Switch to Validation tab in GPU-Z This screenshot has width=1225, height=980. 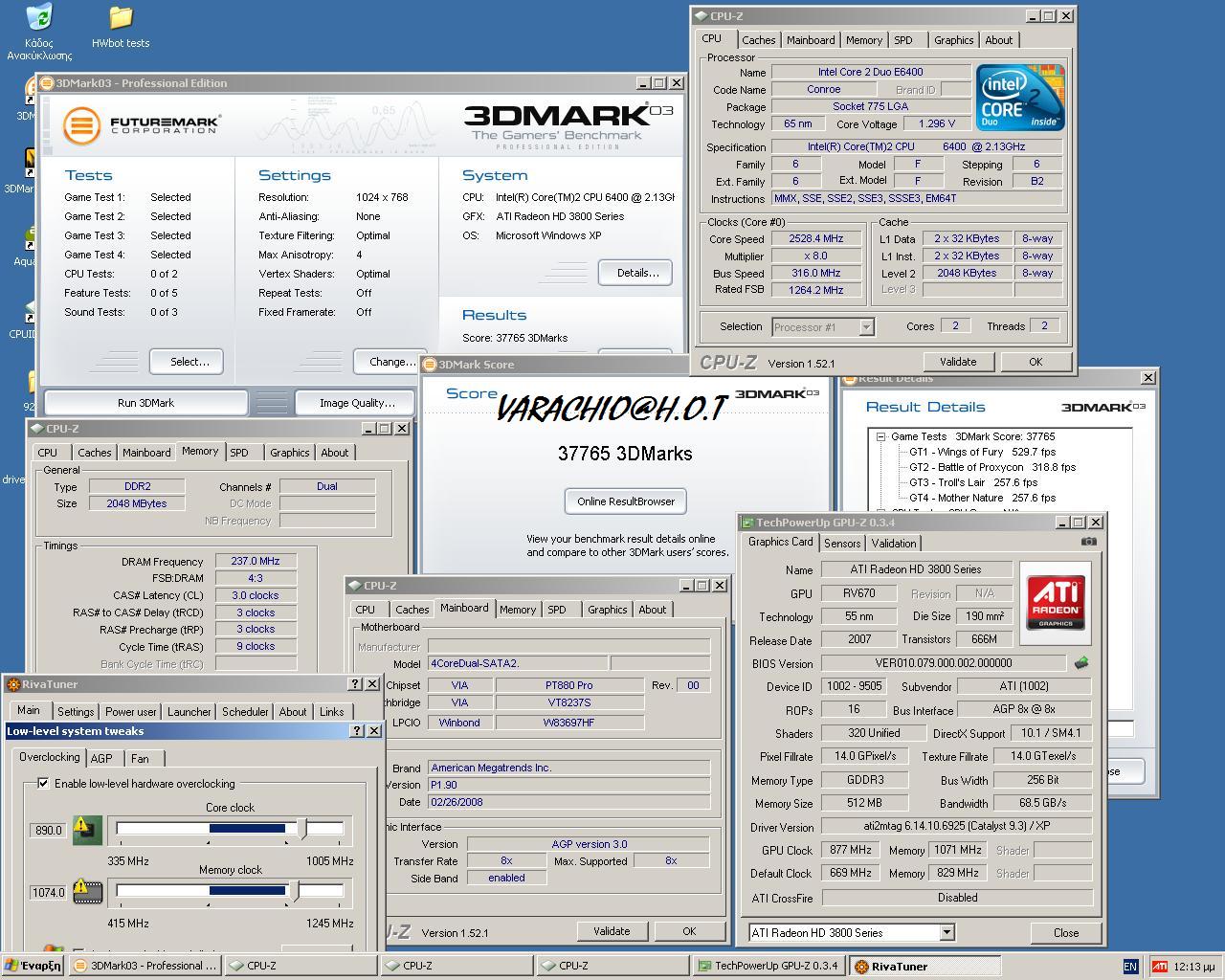point(894,544)
